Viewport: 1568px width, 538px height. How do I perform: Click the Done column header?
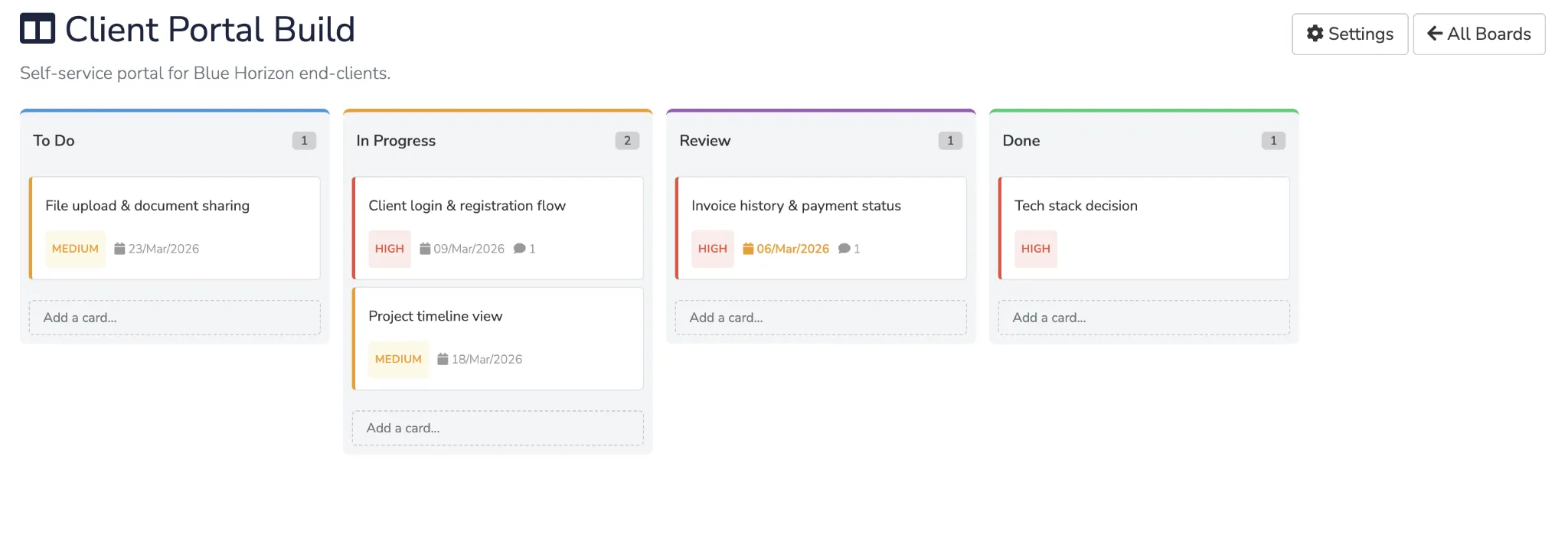1021,141
